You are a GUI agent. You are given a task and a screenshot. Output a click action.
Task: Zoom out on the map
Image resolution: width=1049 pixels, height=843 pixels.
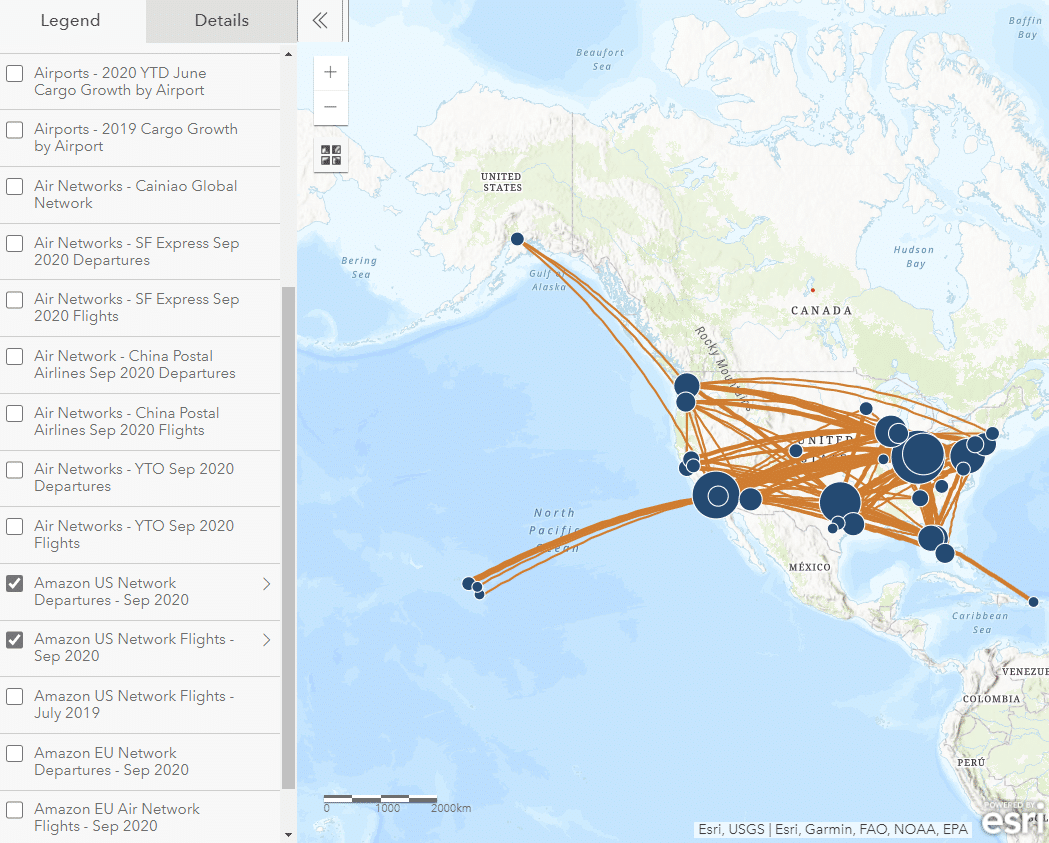click(330, 107)
